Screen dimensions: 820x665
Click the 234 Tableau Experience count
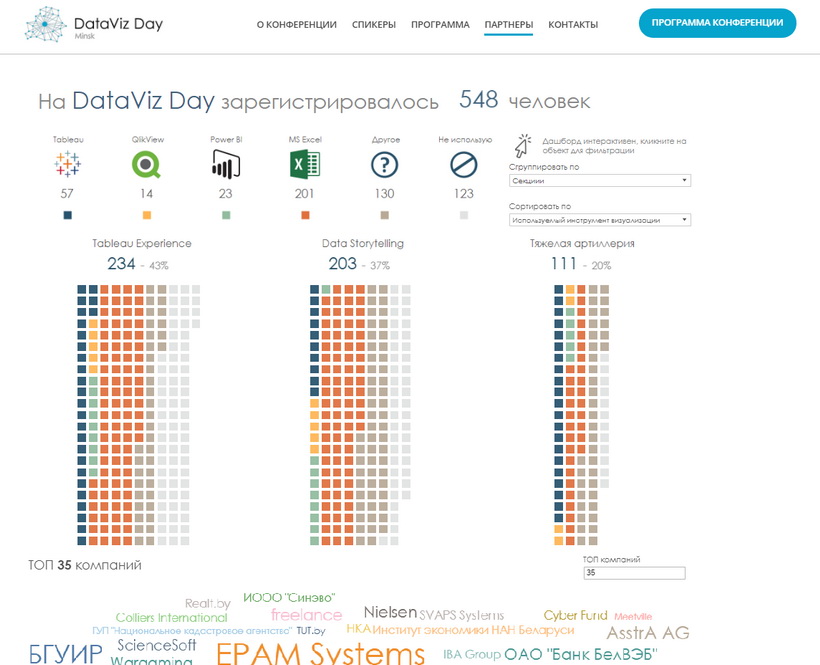pos(121,263)
